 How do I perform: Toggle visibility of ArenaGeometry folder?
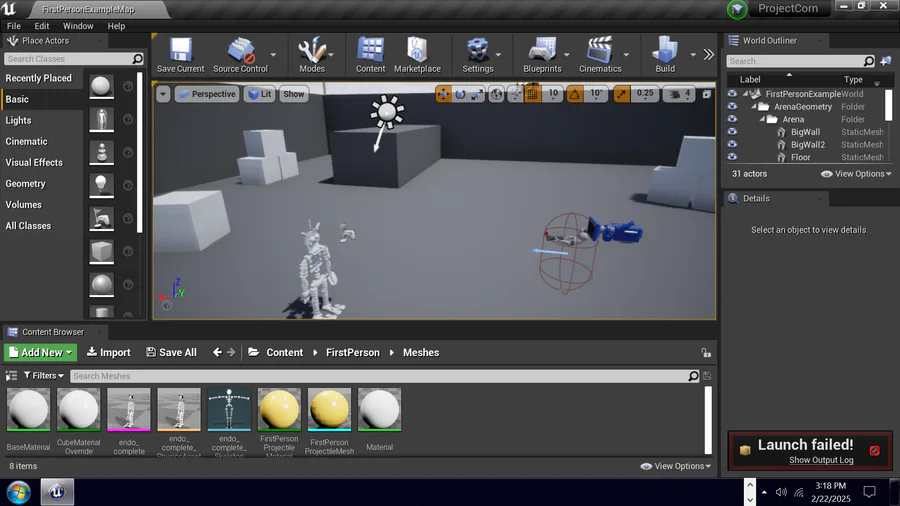tap(732, 106)
